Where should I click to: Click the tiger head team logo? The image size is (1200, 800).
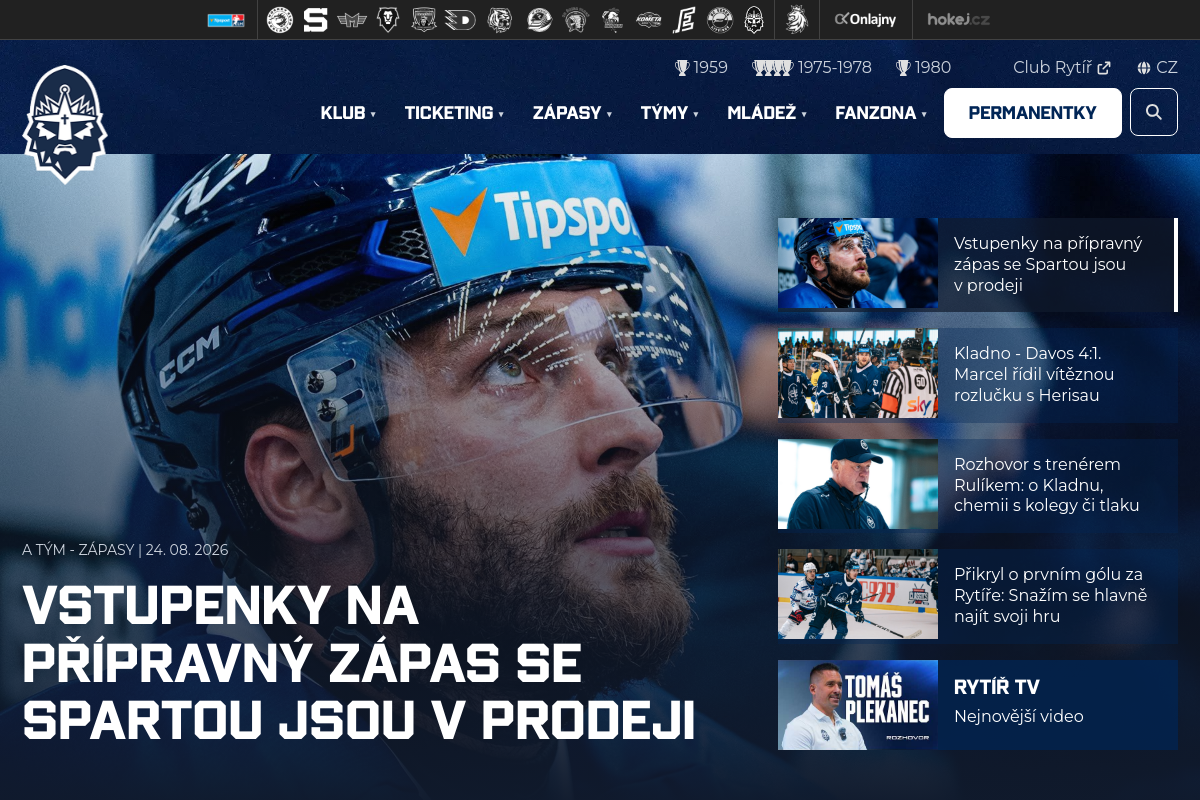pos(499,19)
